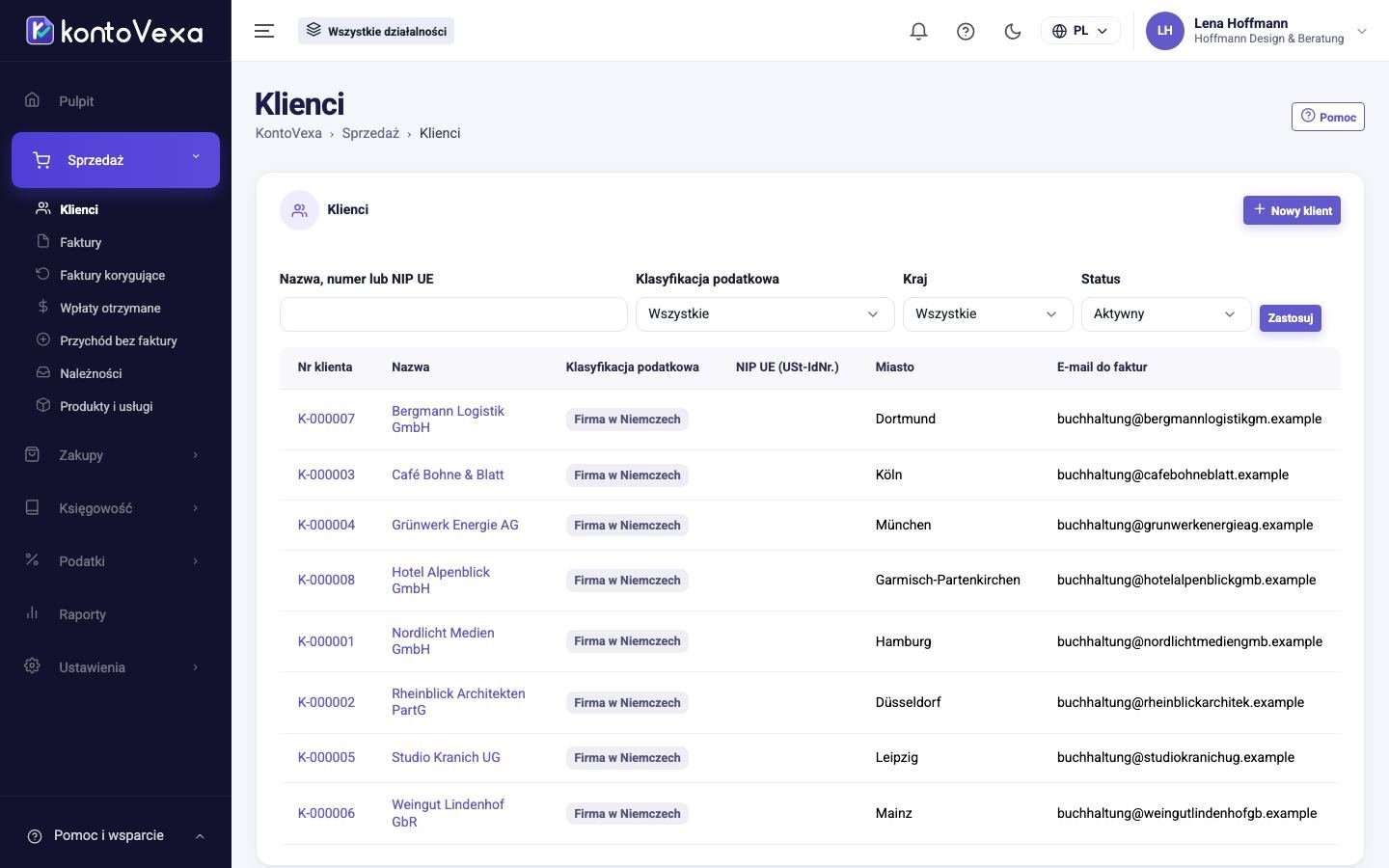Toggle dark mode moon icon
The width and height of the screenshot is (1389, 868).
(1013, 31)
